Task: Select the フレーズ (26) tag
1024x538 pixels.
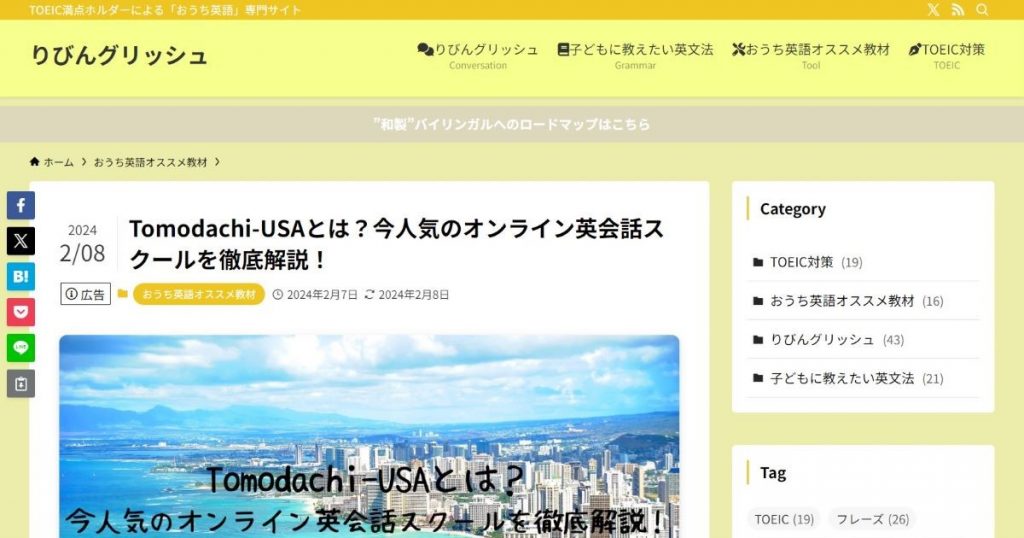Action: (872, 520)
